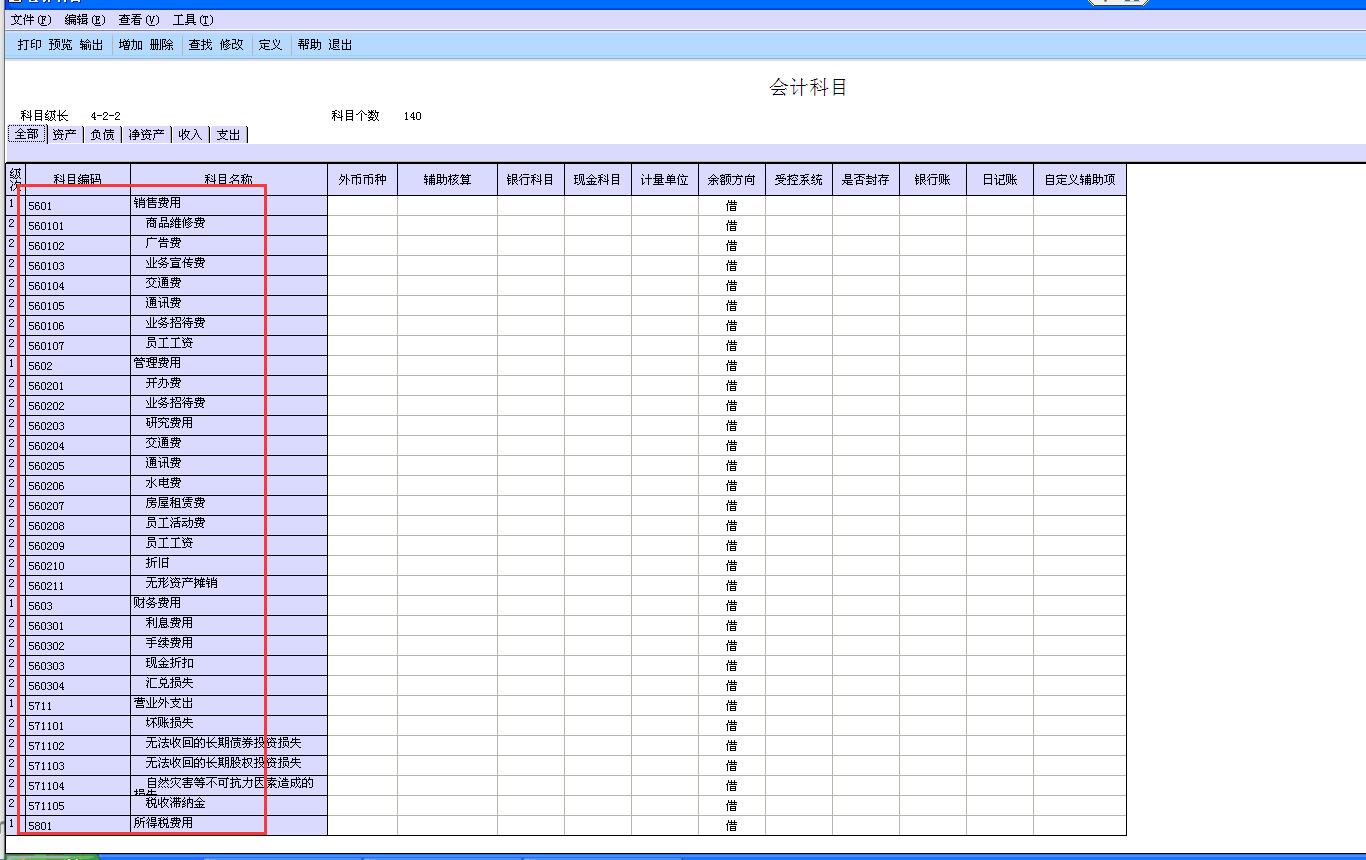
Task: Select the 开办费 account name
Action: [x=163, y=383]
